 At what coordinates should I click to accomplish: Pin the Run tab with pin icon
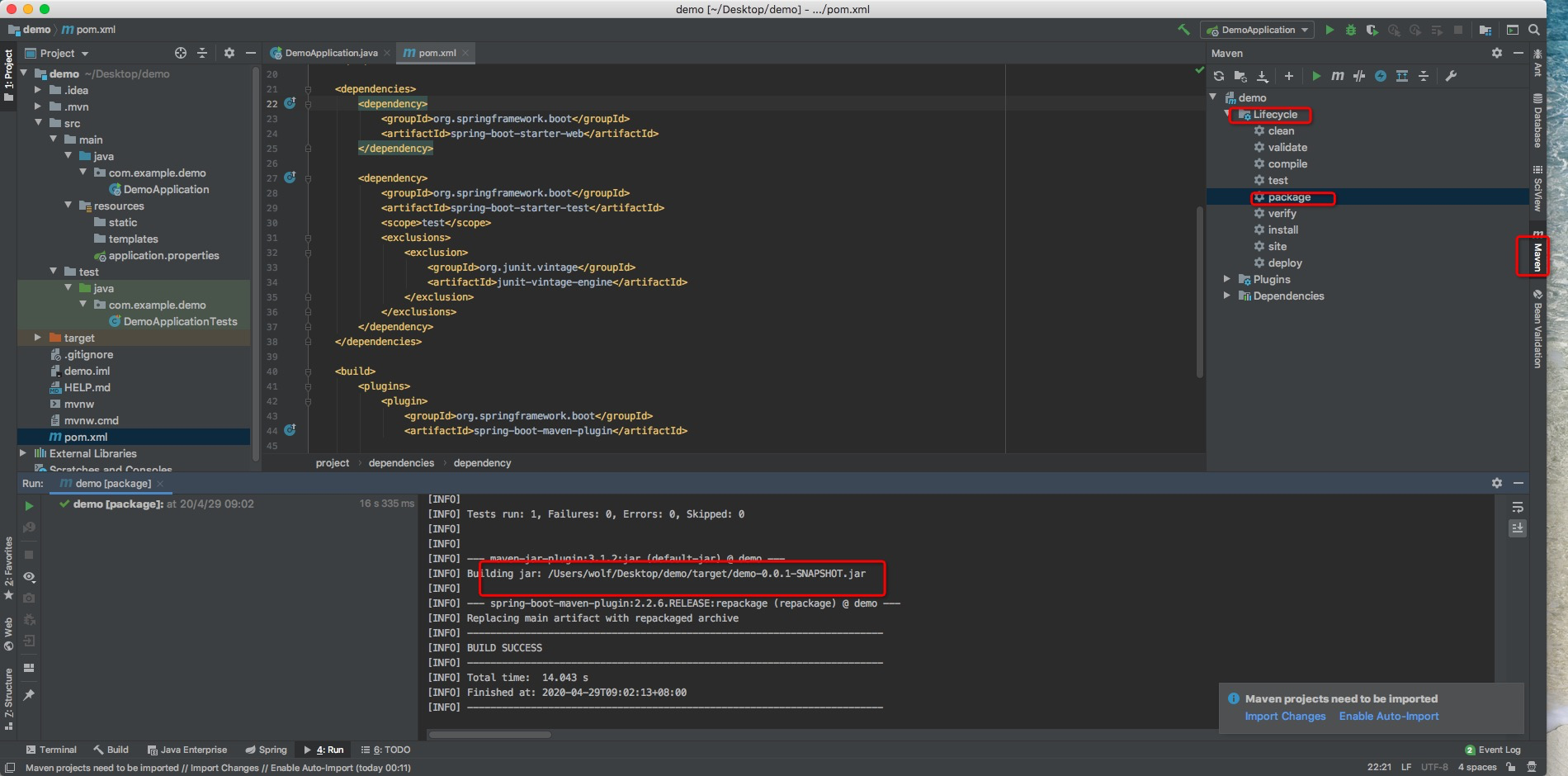29,695
